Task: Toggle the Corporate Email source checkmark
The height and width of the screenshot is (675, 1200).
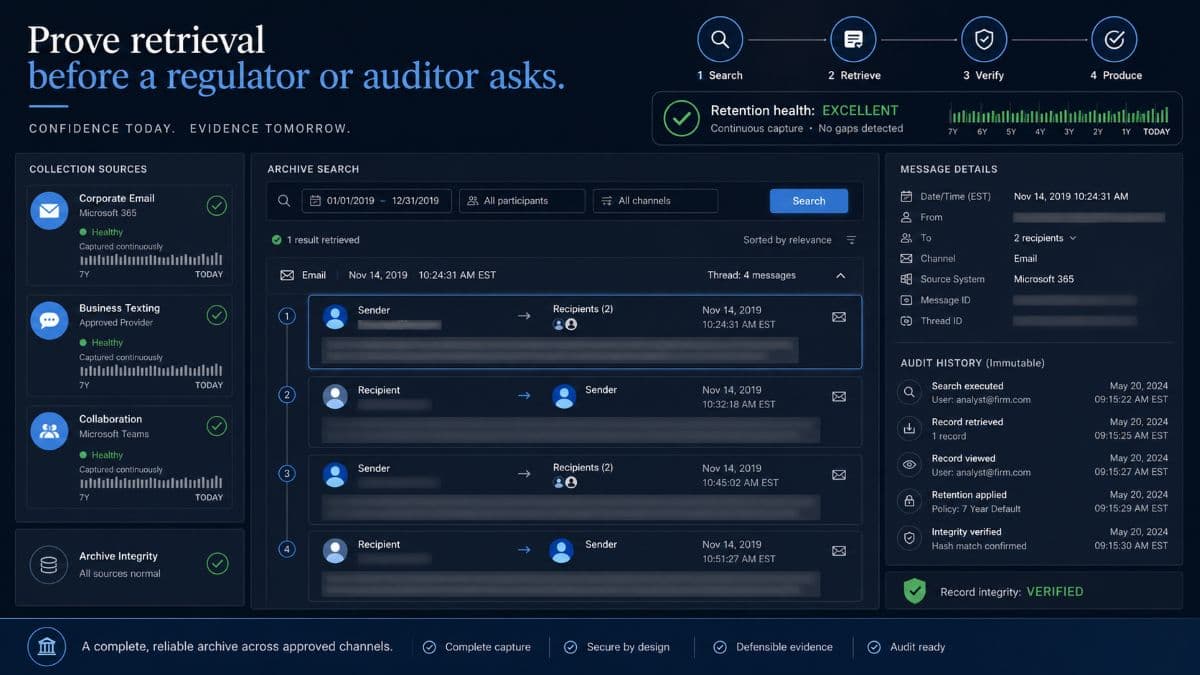Action: (216, 206)
